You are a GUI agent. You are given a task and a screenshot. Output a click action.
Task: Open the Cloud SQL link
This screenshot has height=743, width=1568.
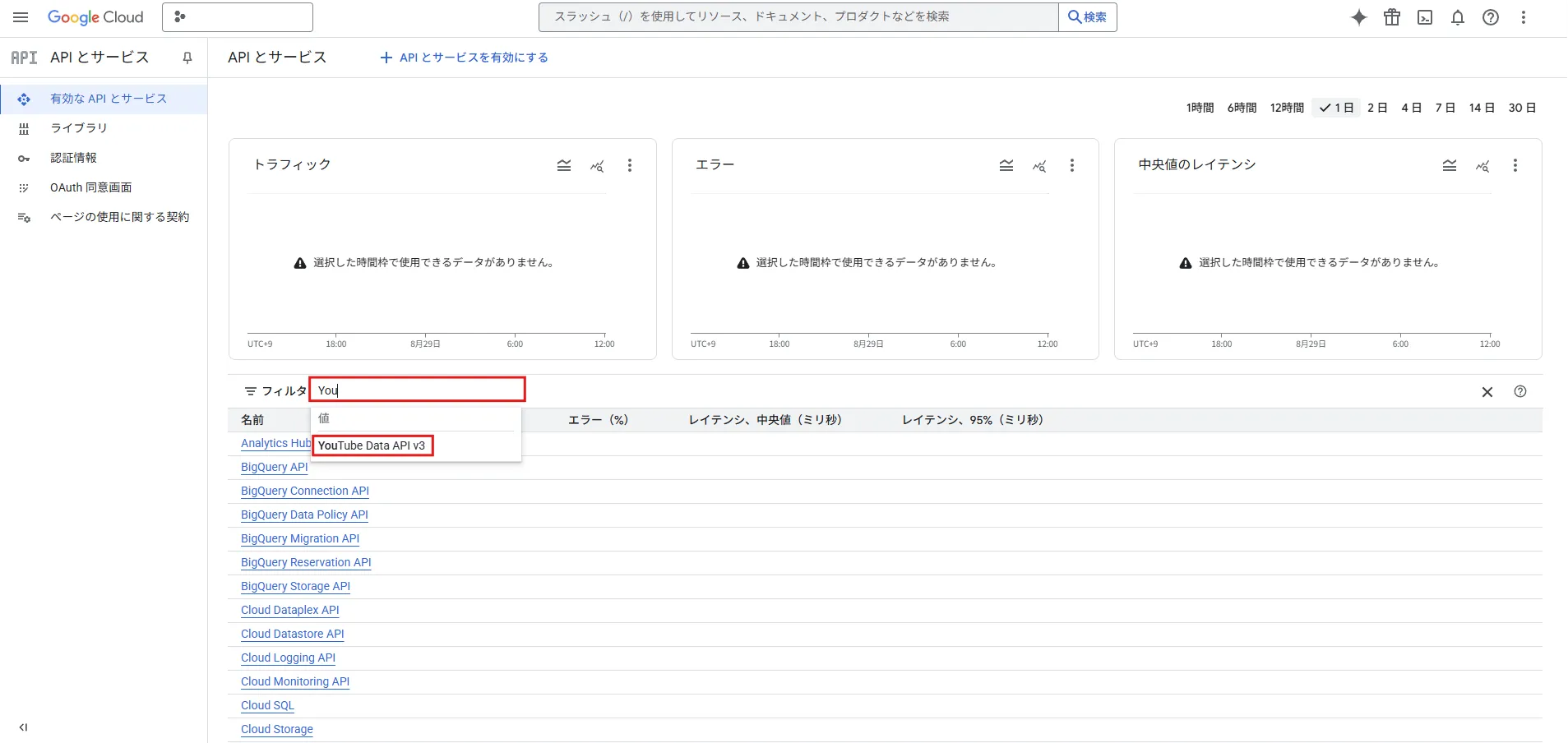pyautogui.click(x=267, y=706)
